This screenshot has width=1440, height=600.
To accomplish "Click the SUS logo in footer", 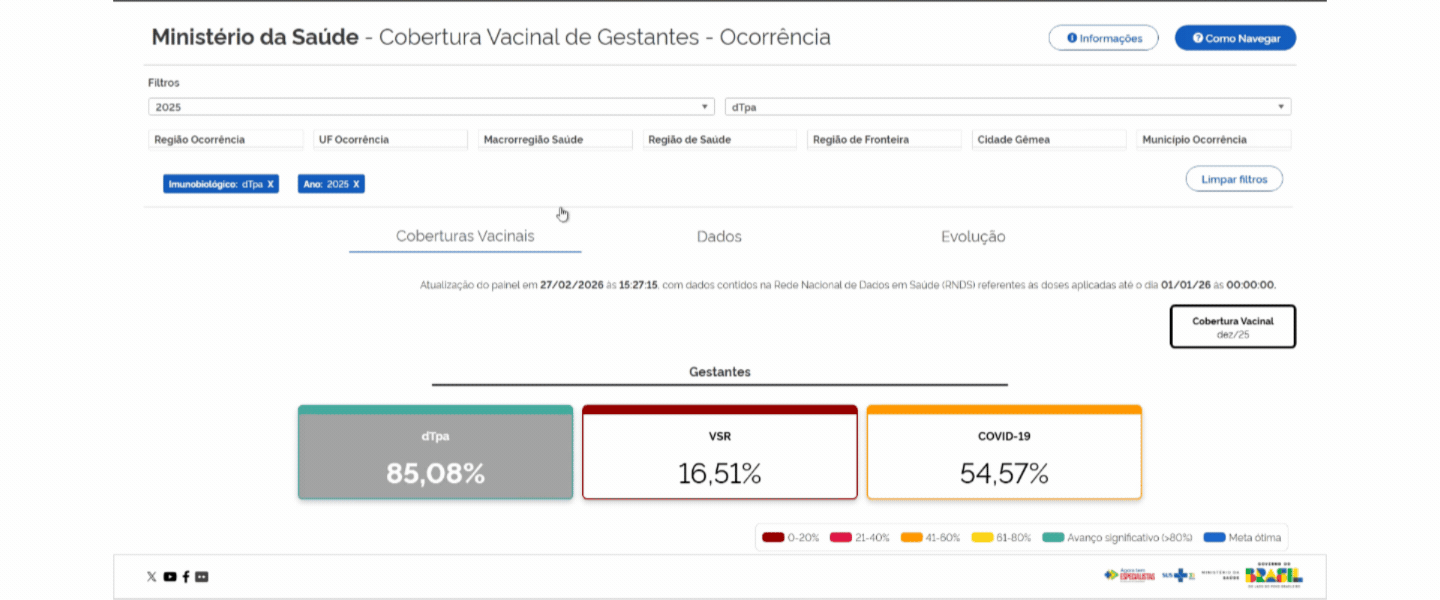I will coord(1178,575).
